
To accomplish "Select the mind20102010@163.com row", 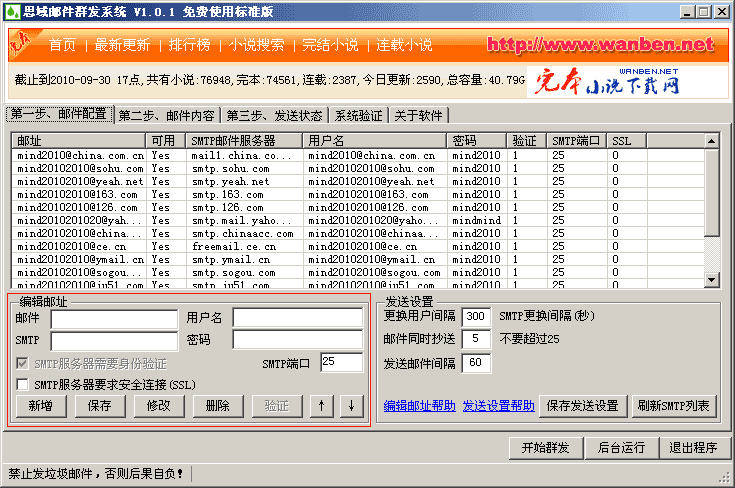I will pos(79,194).
